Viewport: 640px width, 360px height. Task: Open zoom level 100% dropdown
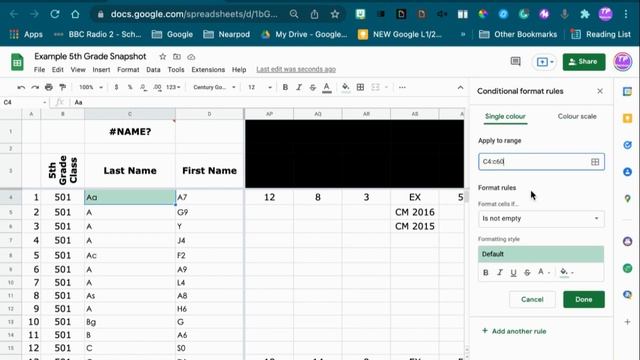pyautogui.click(x=91, y=87)
